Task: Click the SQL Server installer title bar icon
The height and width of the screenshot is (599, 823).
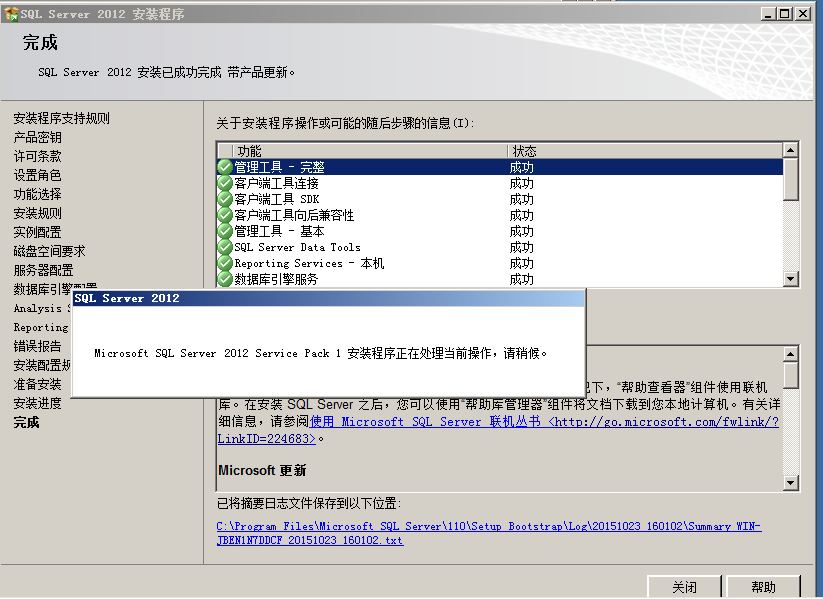Action: [x=10, y=14]
